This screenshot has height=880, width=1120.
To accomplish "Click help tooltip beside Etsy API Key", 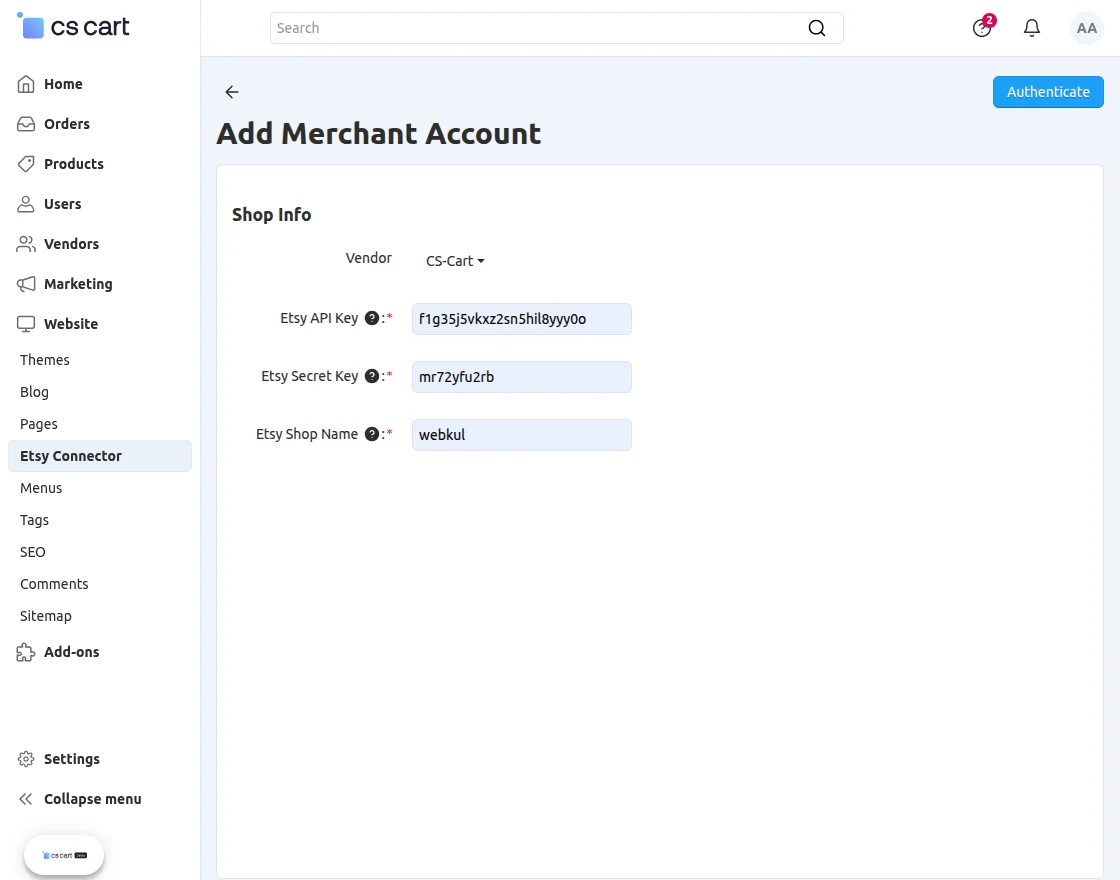I will pos(371,319).
